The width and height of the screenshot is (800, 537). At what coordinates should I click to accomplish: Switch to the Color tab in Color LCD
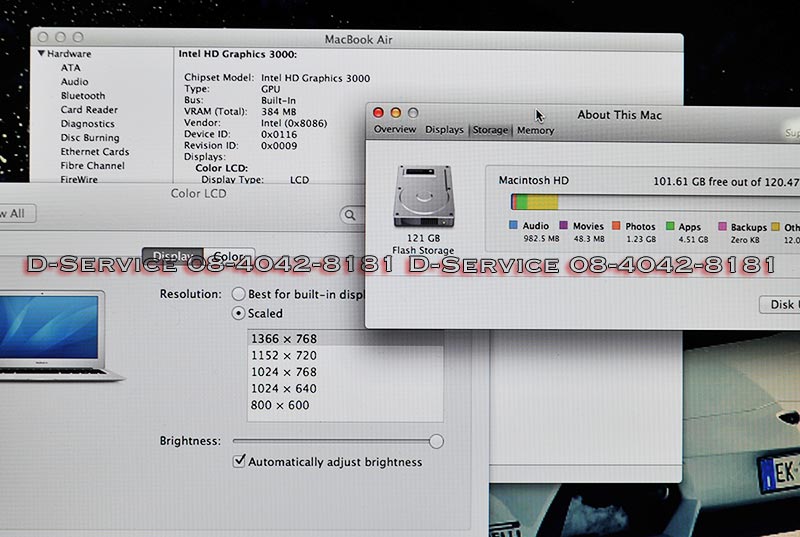[229, 256]
